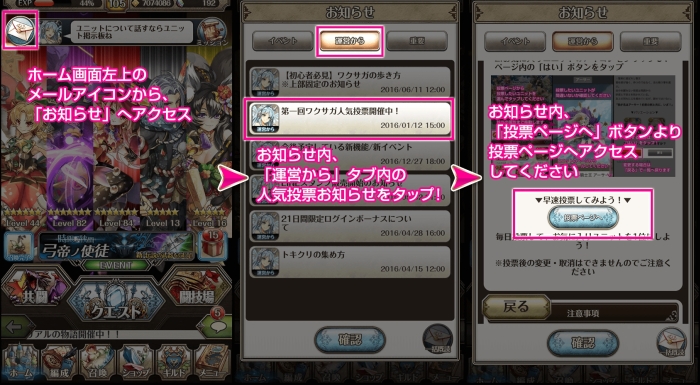Open the 編成 formation icon
Viewport: 700px width, 385px height.
(58, 363)
